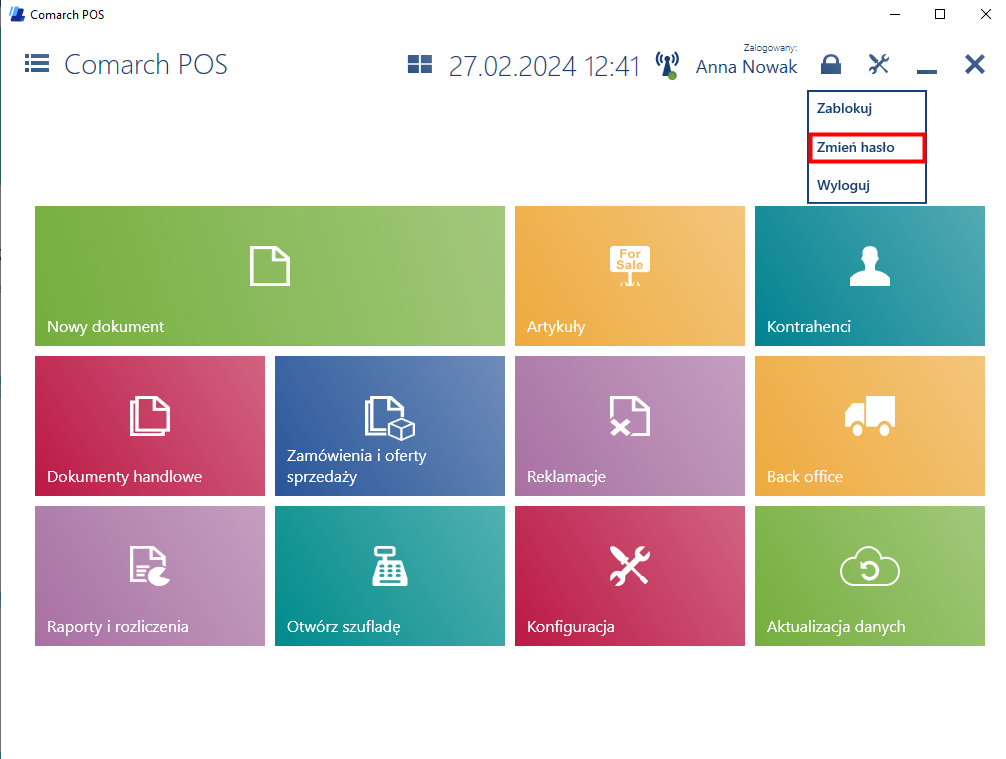Click the tile grid view icon
The height and width of the screenshot is (759, 1006).
click(420, 64)
